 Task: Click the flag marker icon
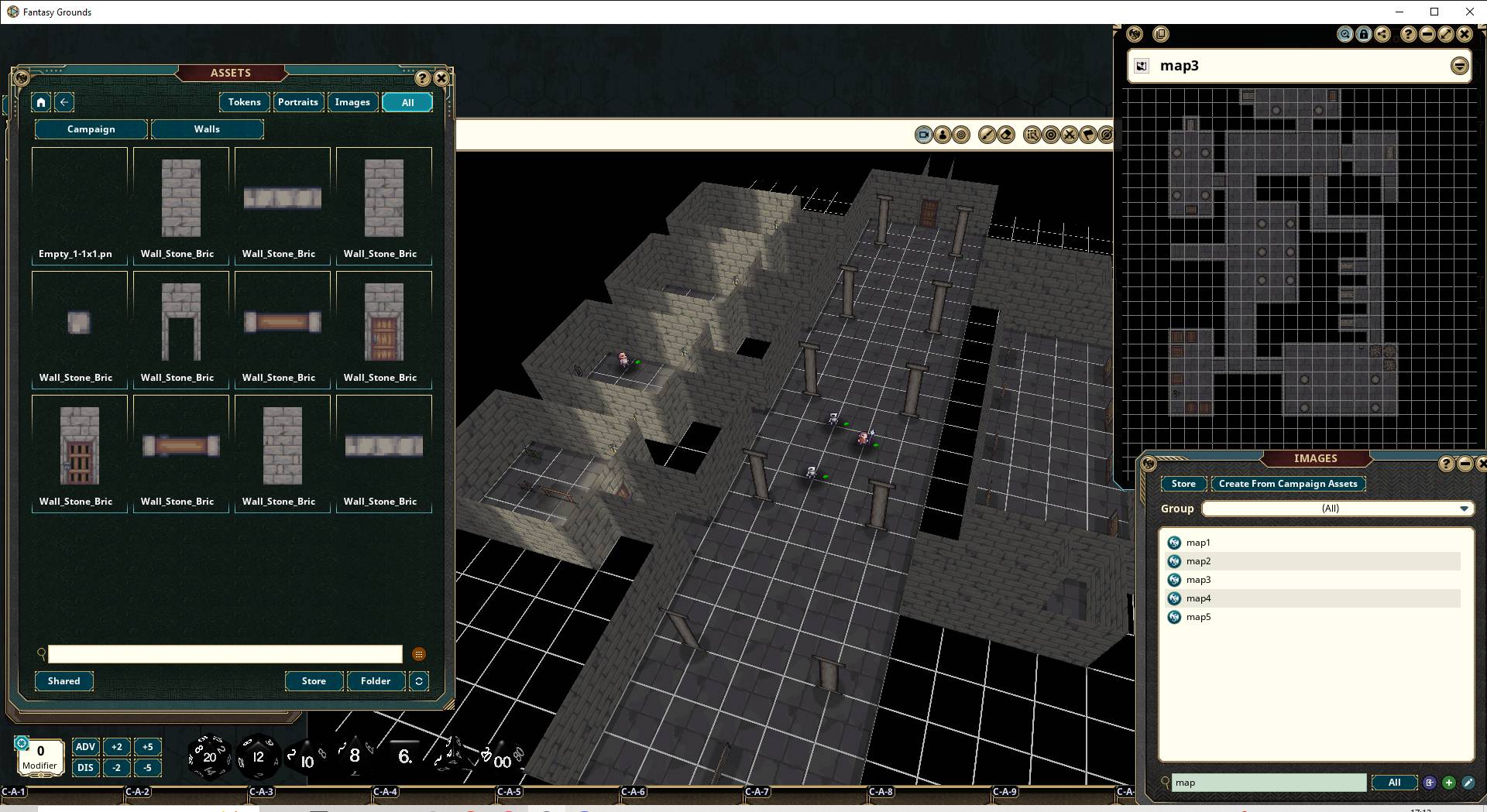pos(1088,135)
